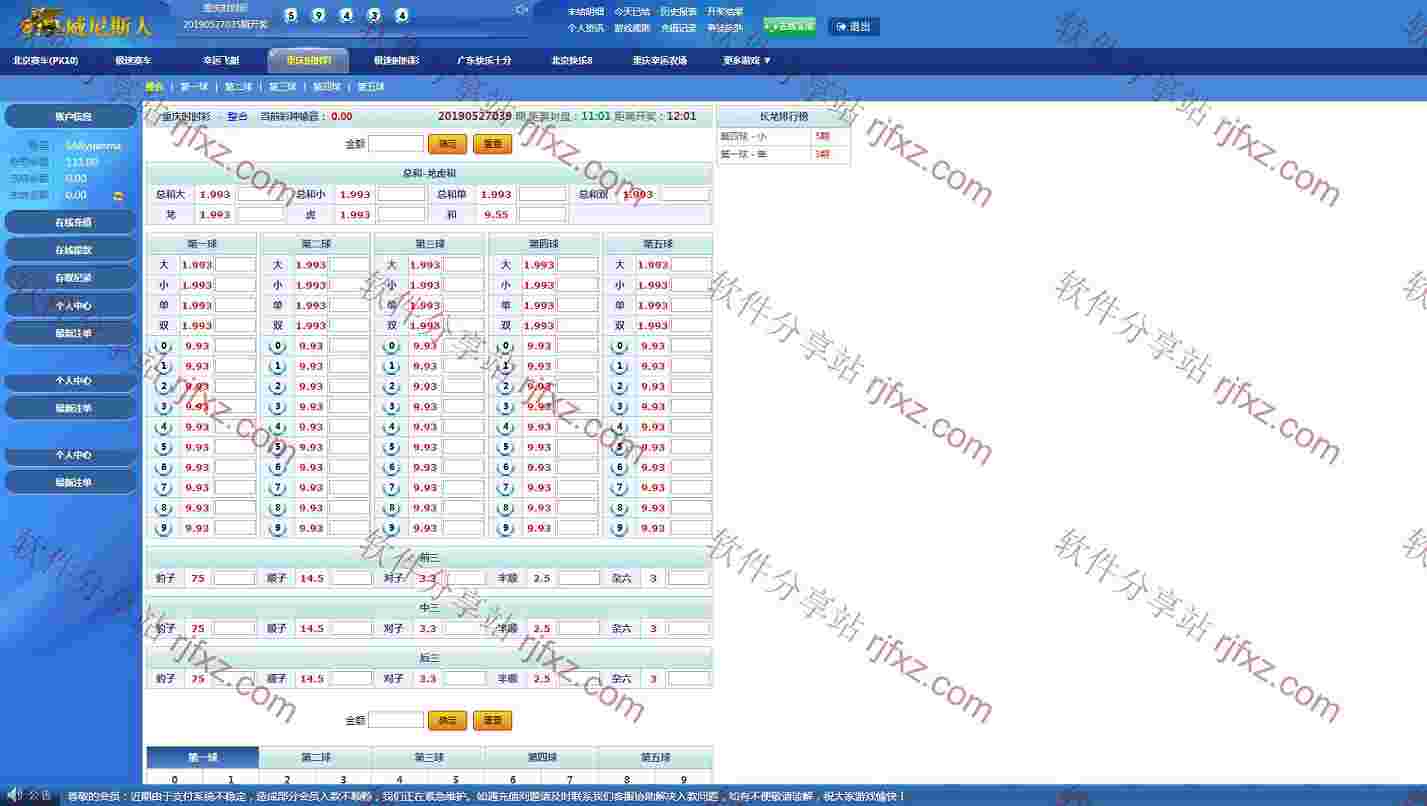Click 第四球 - 小 row in 长龙排行榜

click(784, 136)
